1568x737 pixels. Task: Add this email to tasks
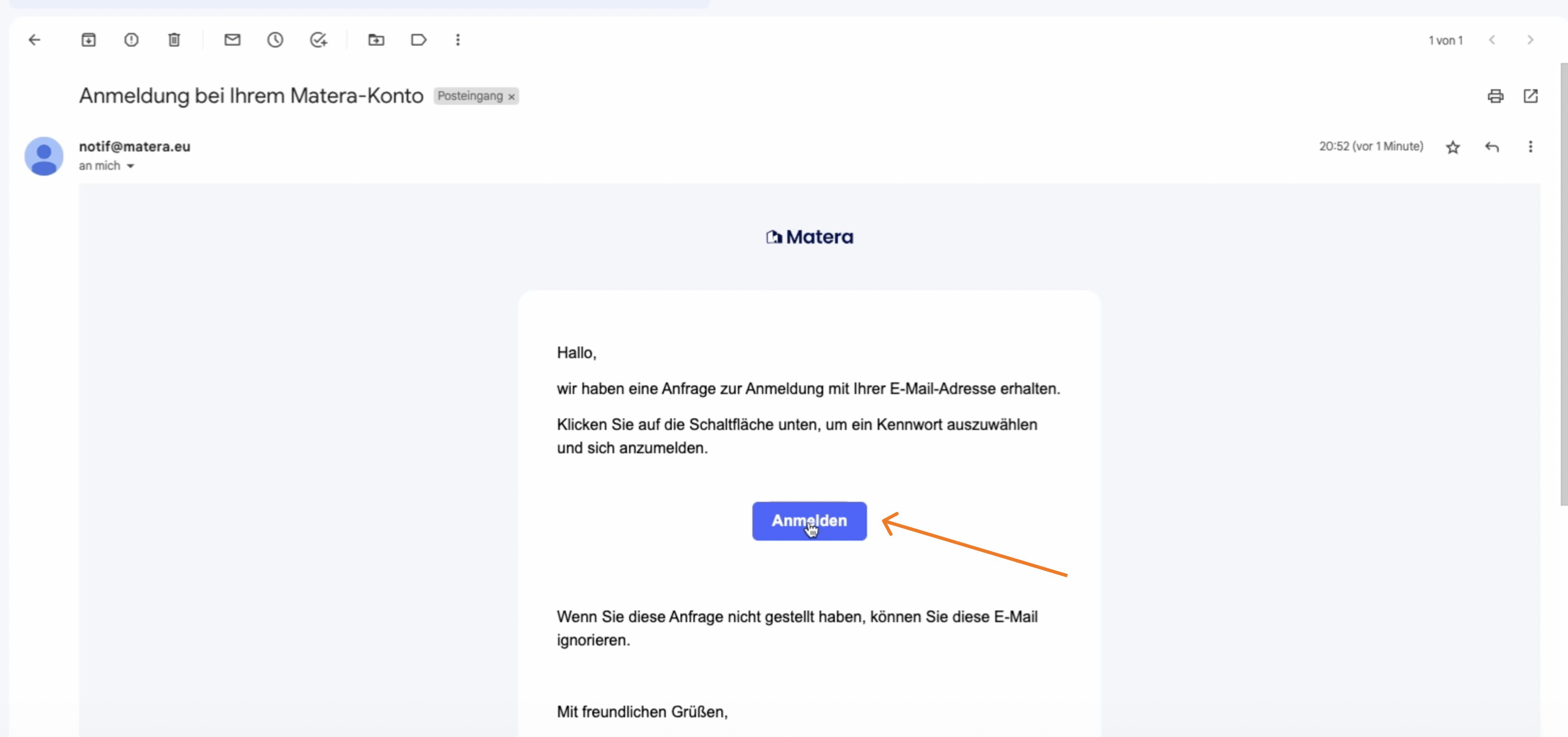[318, 40]
